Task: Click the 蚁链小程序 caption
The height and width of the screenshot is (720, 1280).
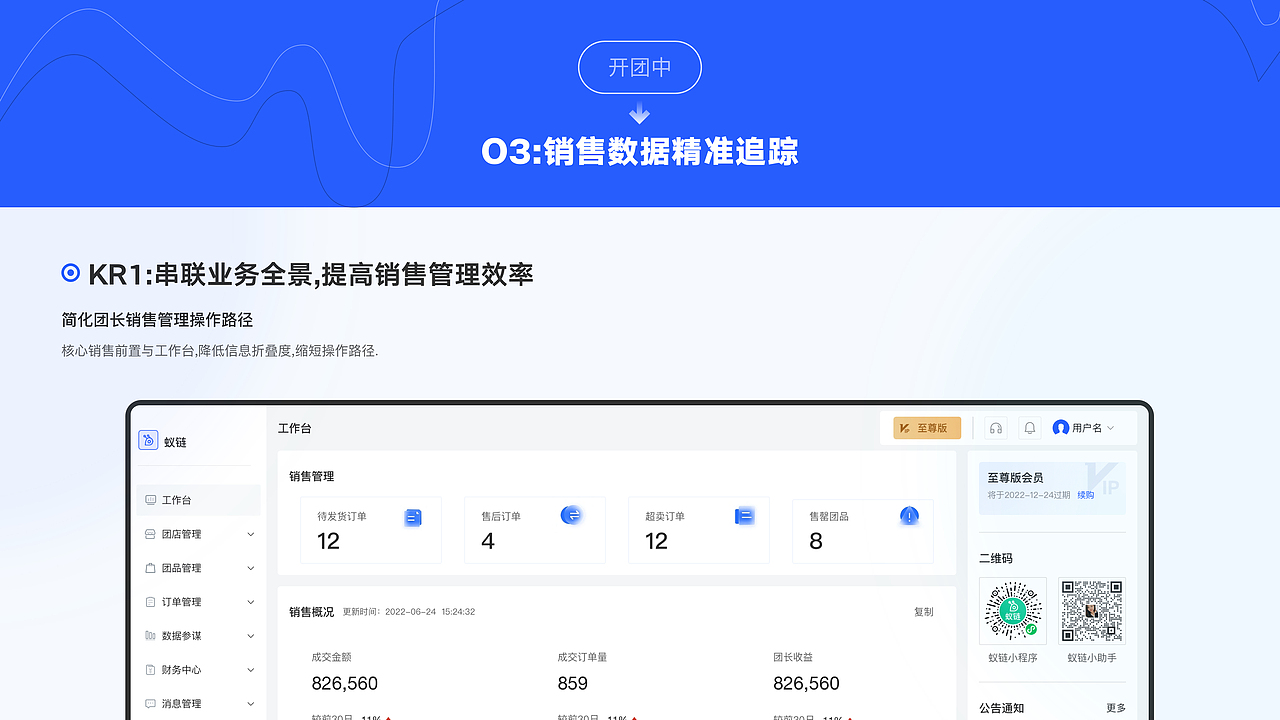Action: [1013, 658]
